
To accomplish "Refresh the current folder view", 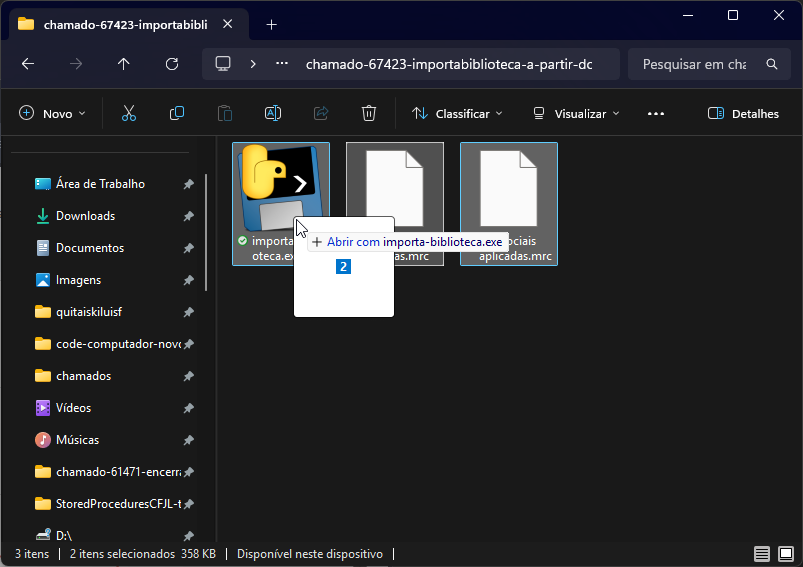I will click(x=172, y=64).
